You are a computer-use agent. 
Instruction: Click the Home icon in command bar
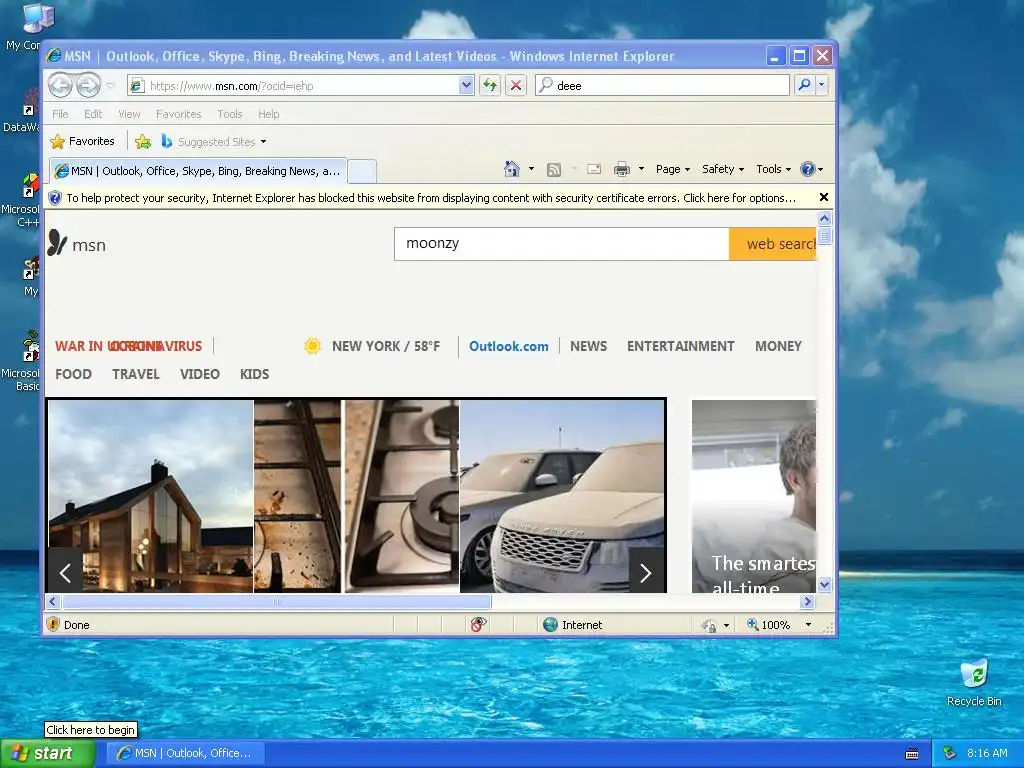coord(512,169)
